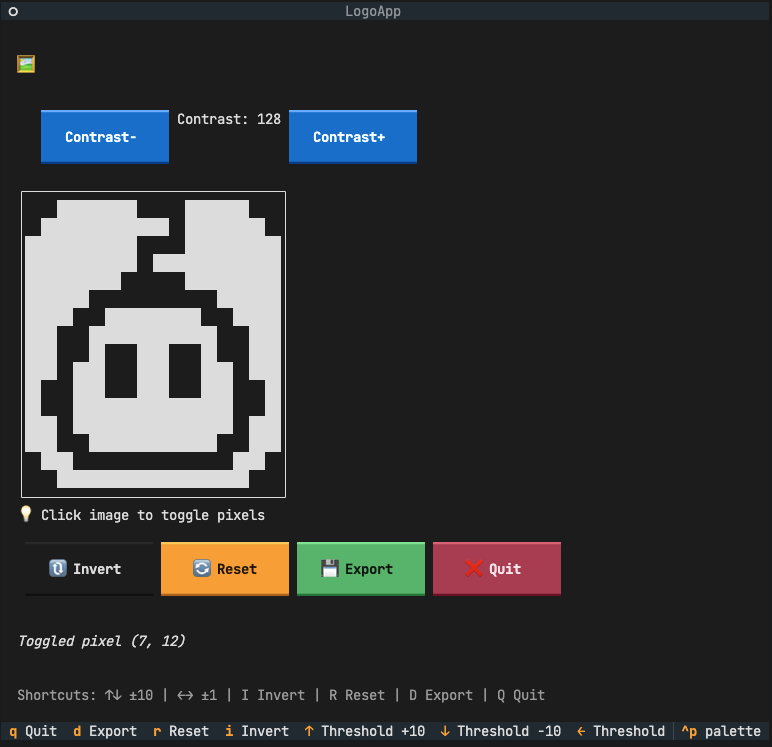Select d Export in footer bar

pyautogui.click(x=105, y=731)
